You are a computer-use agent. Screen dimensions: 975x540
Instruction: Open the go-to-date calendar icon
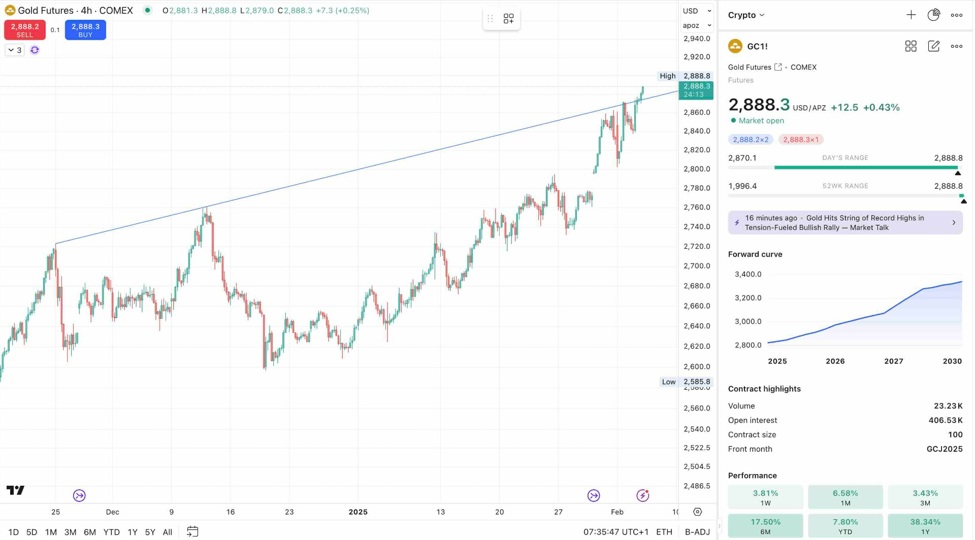click(x=193, y=532)
